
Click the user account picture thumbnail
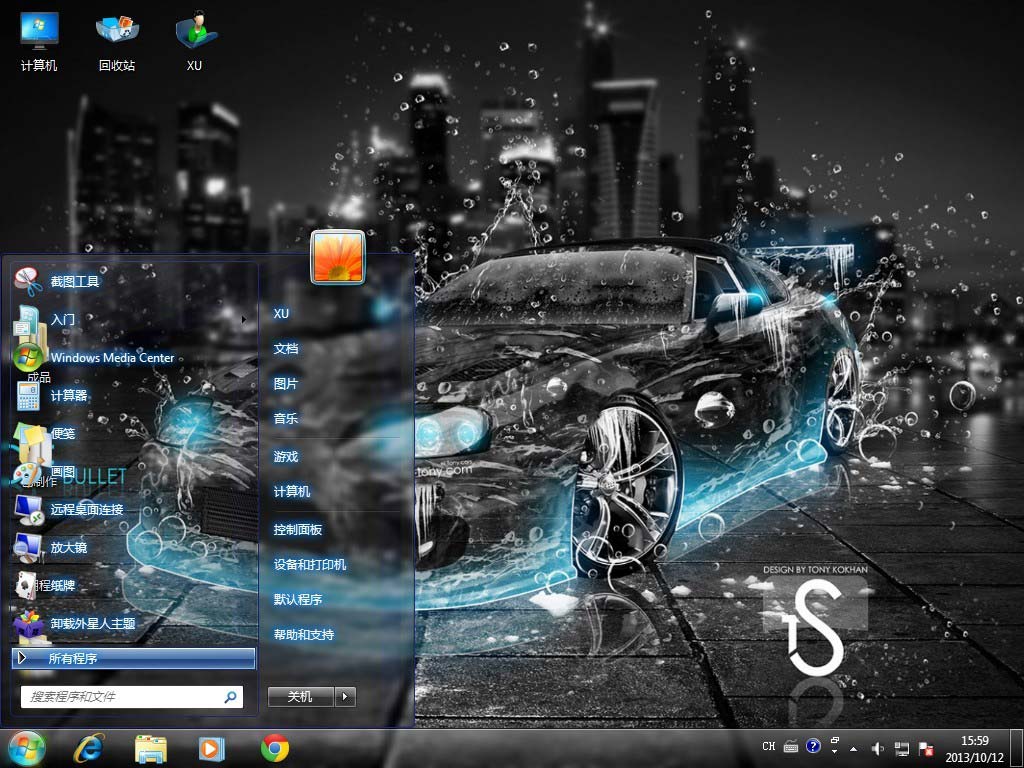point(338,257)
